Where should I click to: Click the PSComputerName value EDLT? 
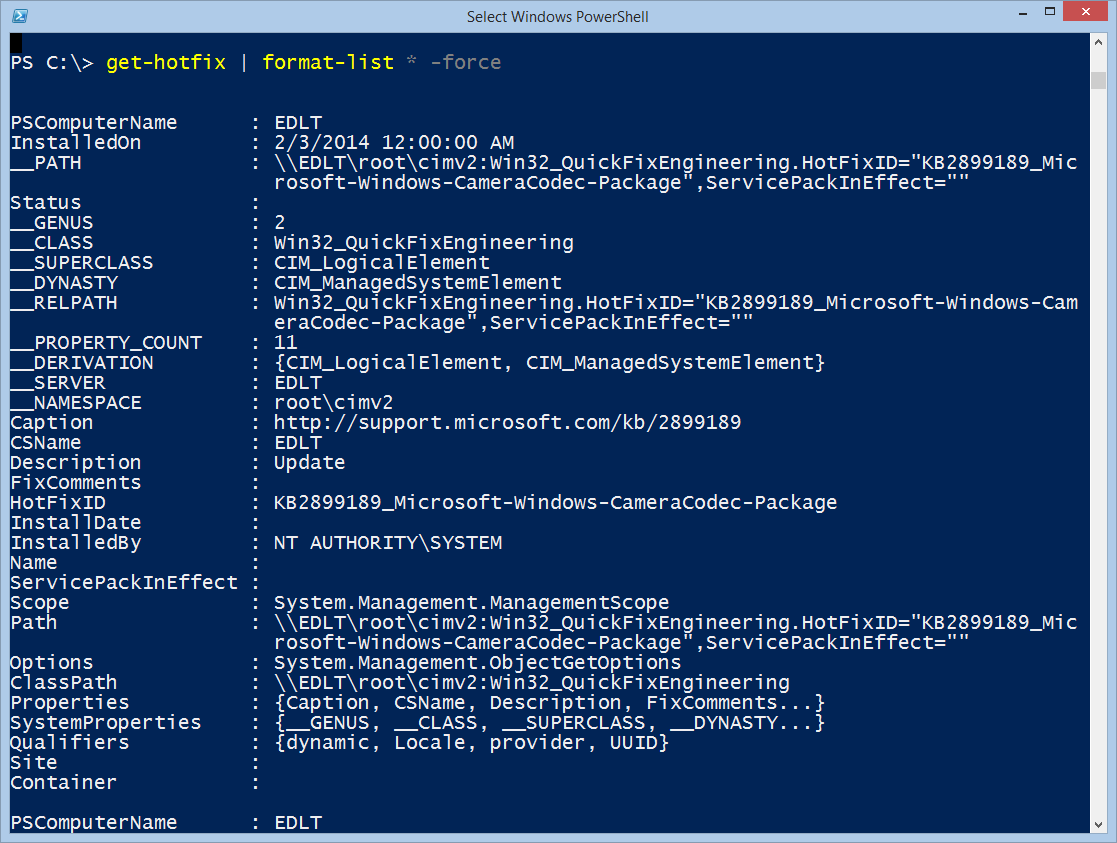[296, 122]
